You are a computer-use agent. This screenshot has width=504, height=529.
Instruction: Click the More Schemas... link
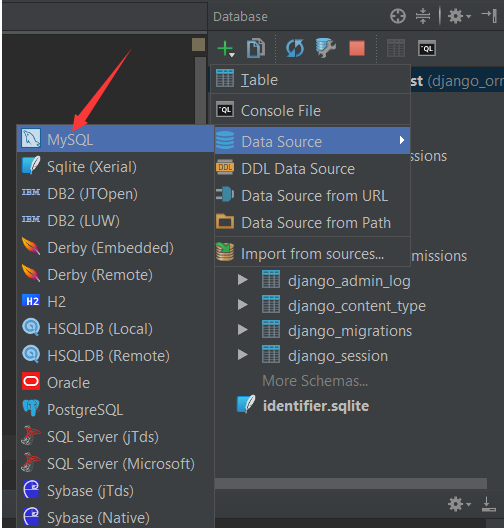click(315, 381)
